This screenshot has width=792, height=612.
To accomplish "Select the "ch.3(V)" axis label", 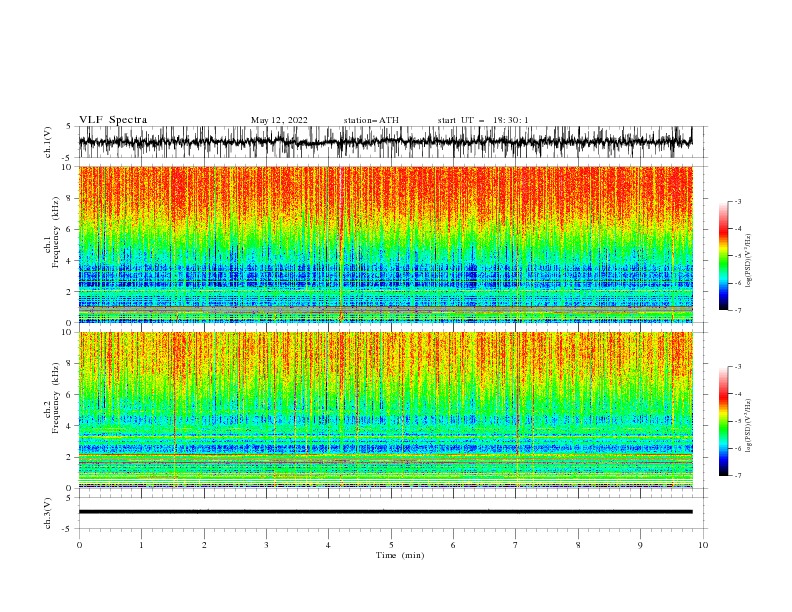I will (x=48, y=514).
